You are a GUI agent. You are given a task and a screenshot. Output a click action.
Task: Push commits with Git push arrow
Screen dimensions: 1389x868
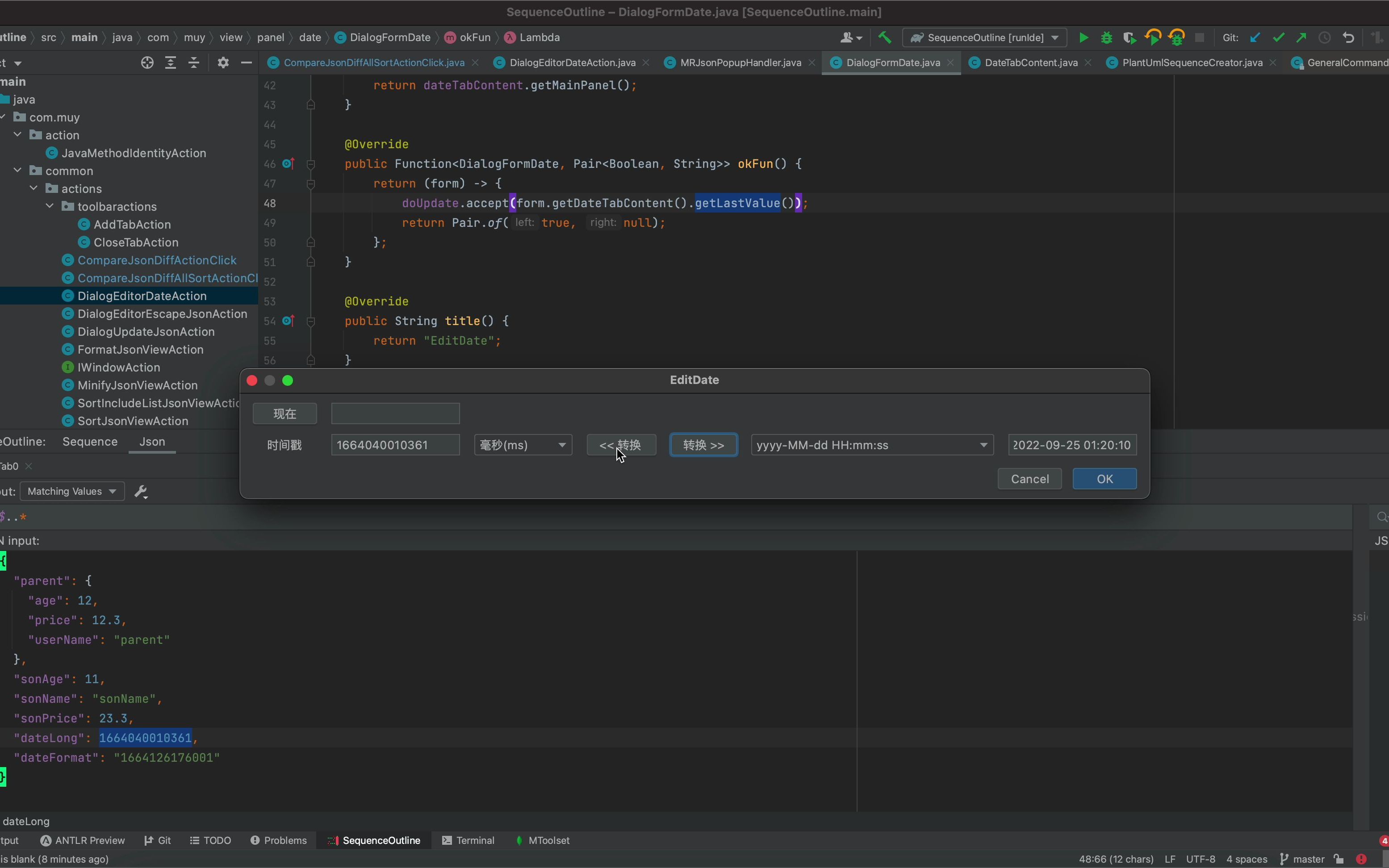(x=1301, y=38)
